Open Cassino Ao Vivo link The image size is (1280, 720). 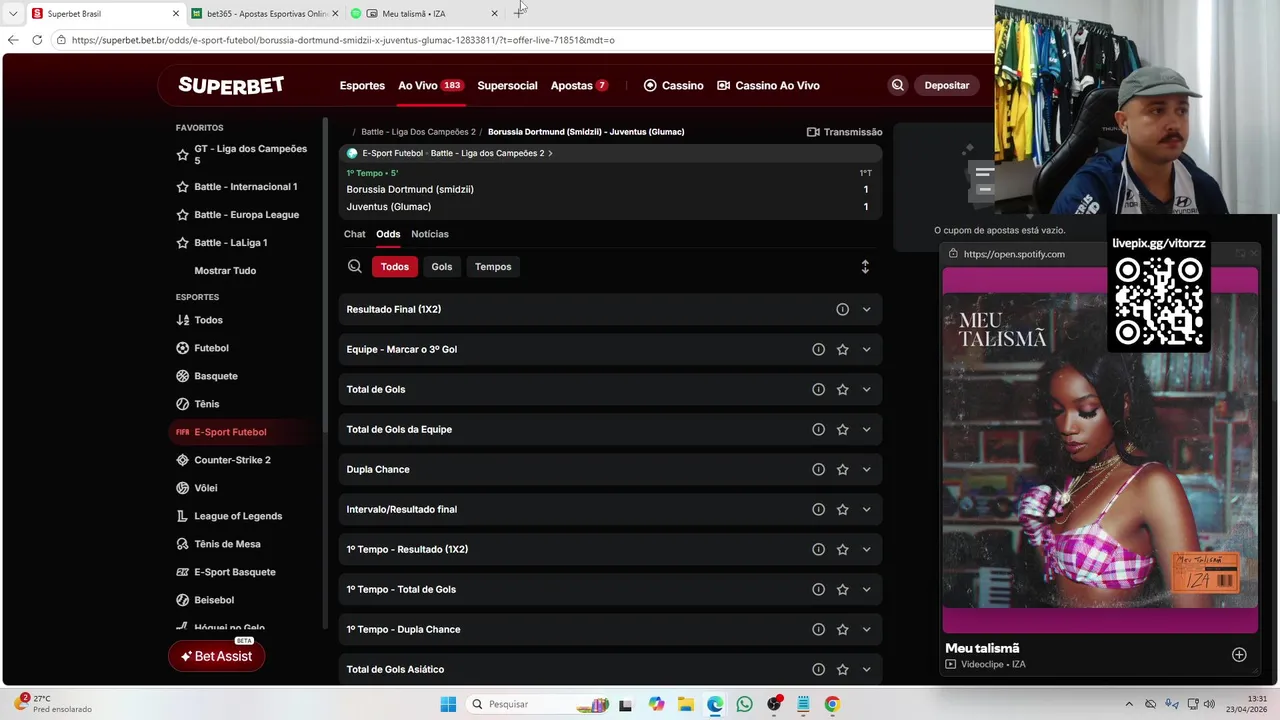pyautogui.click(x=769, y=85)
